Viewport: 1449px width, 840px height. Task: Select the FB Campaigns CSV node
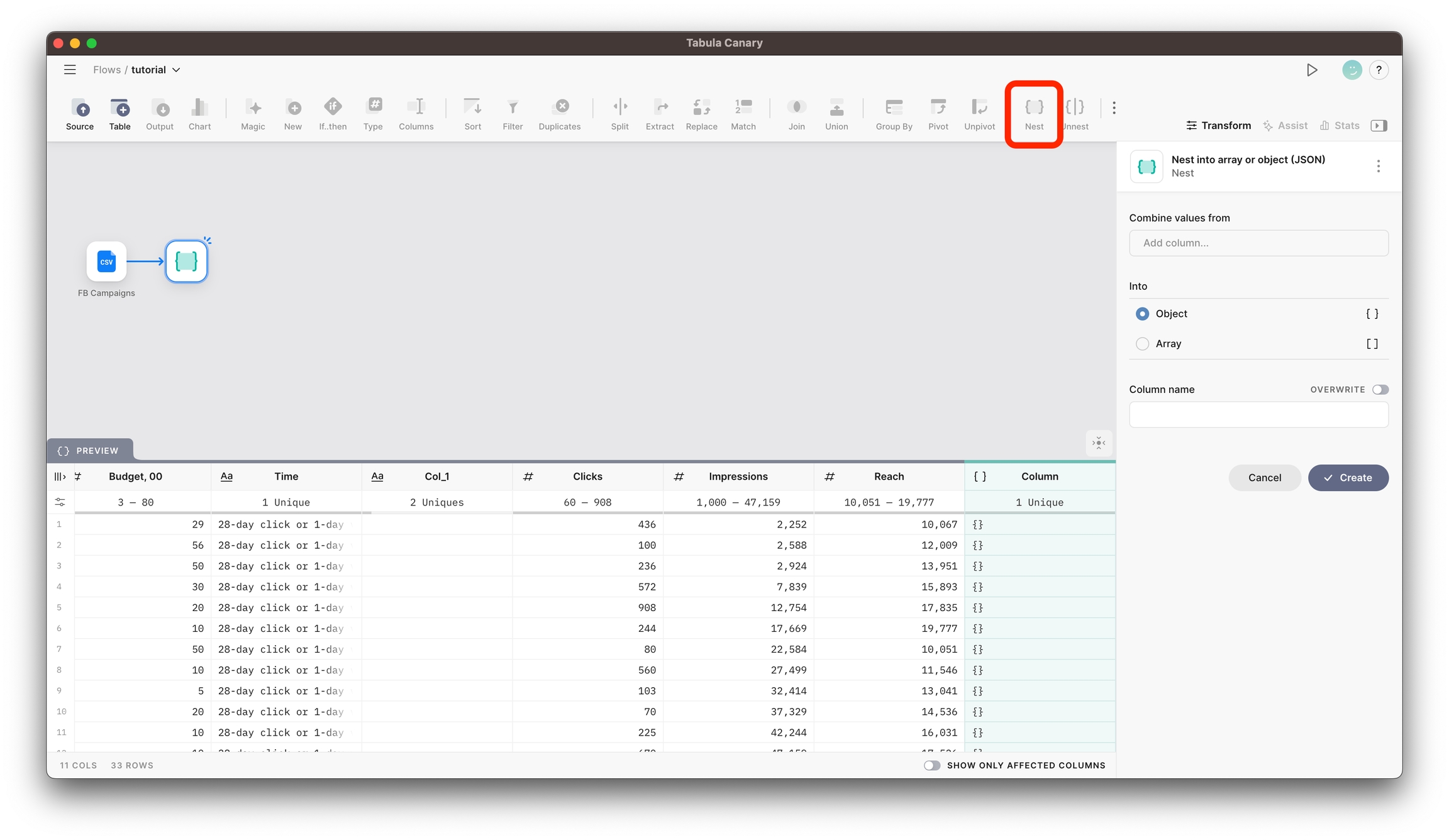point(106,262)
